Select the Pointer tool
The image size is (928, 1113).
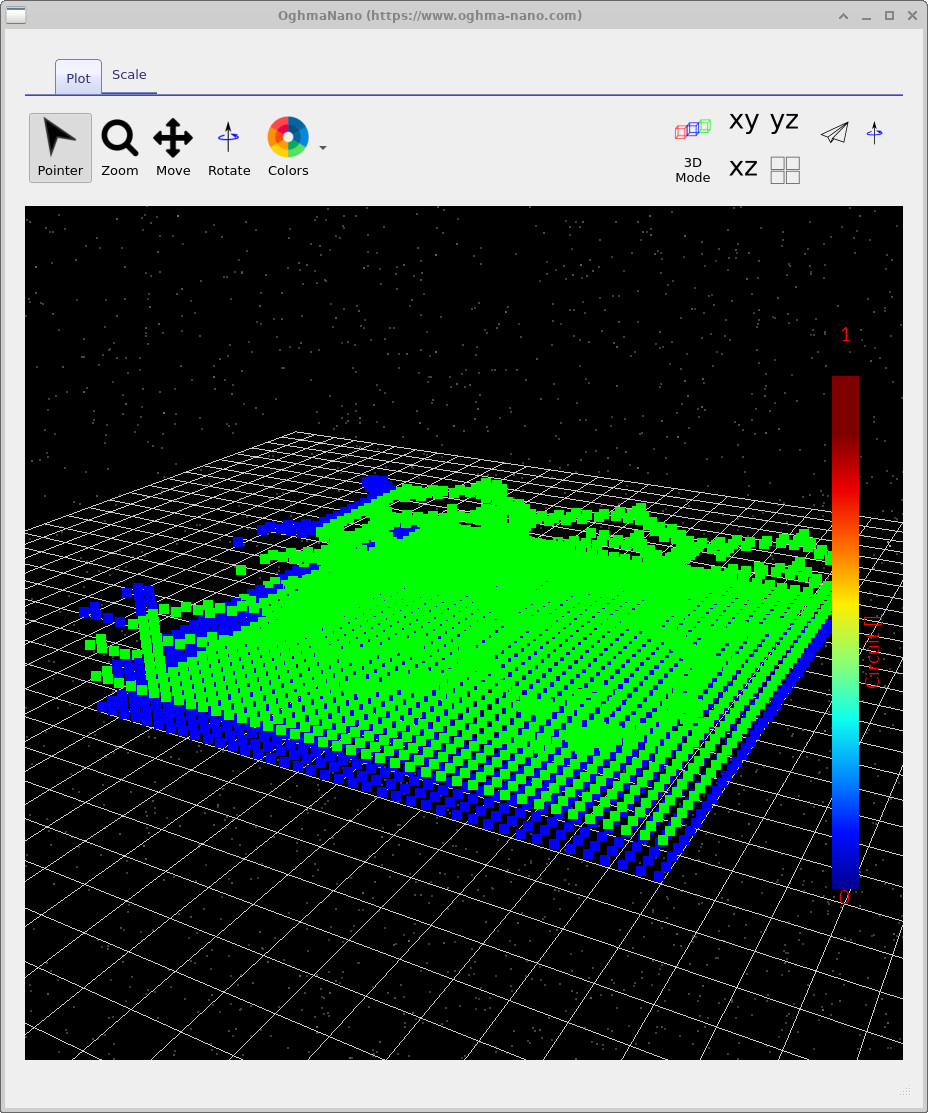tap(59, 146)
